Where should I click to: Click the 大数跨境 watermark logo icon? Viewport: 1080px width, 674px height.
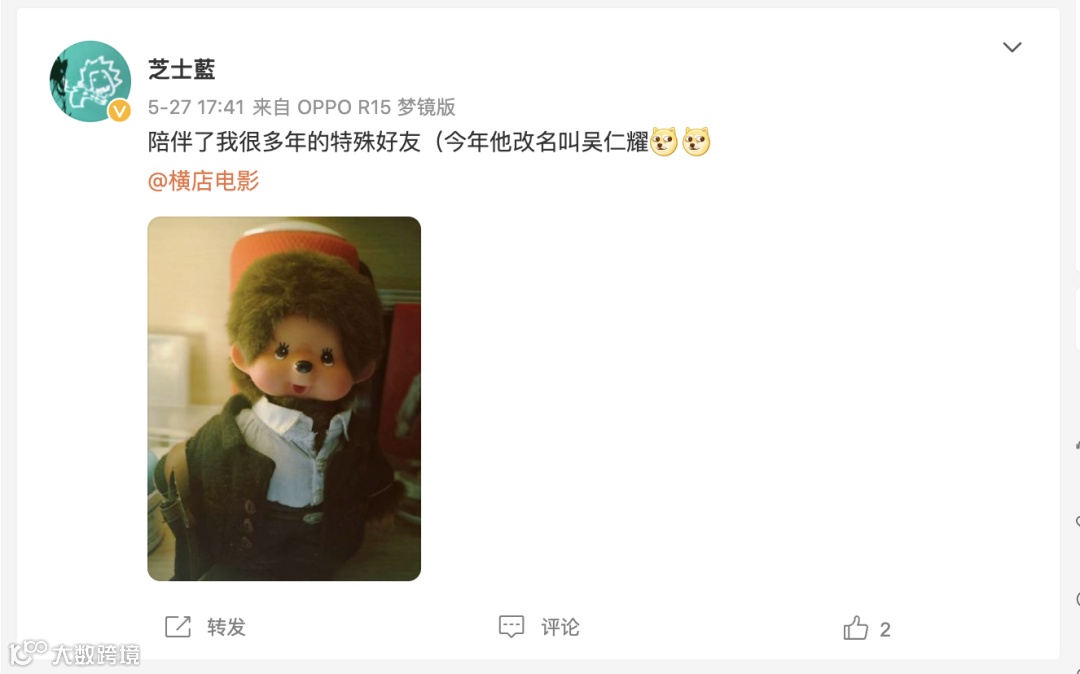pyautogui.click(x=28, y=653)
